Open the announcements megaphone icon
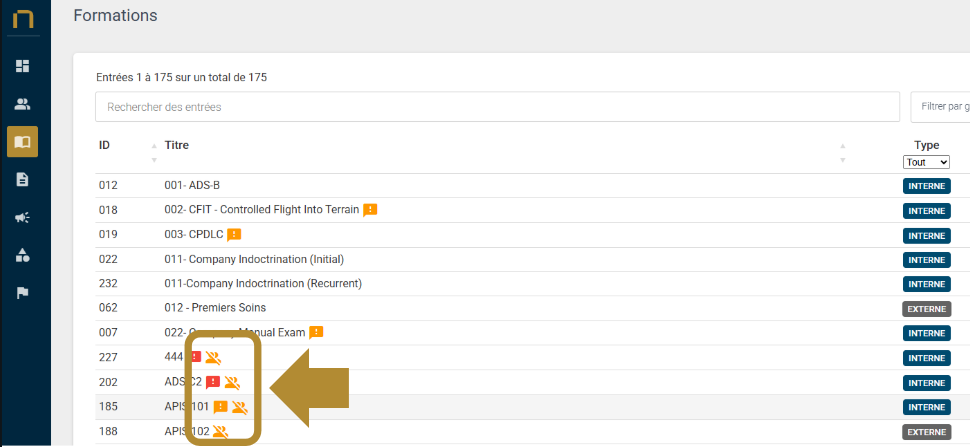Screen dimensions: 970x447 click(x=23, y=218)
